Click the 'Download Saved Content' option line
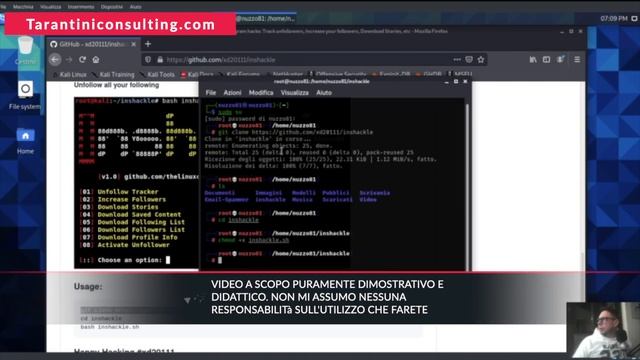This screenshot has height=360, width=640. 130,215
